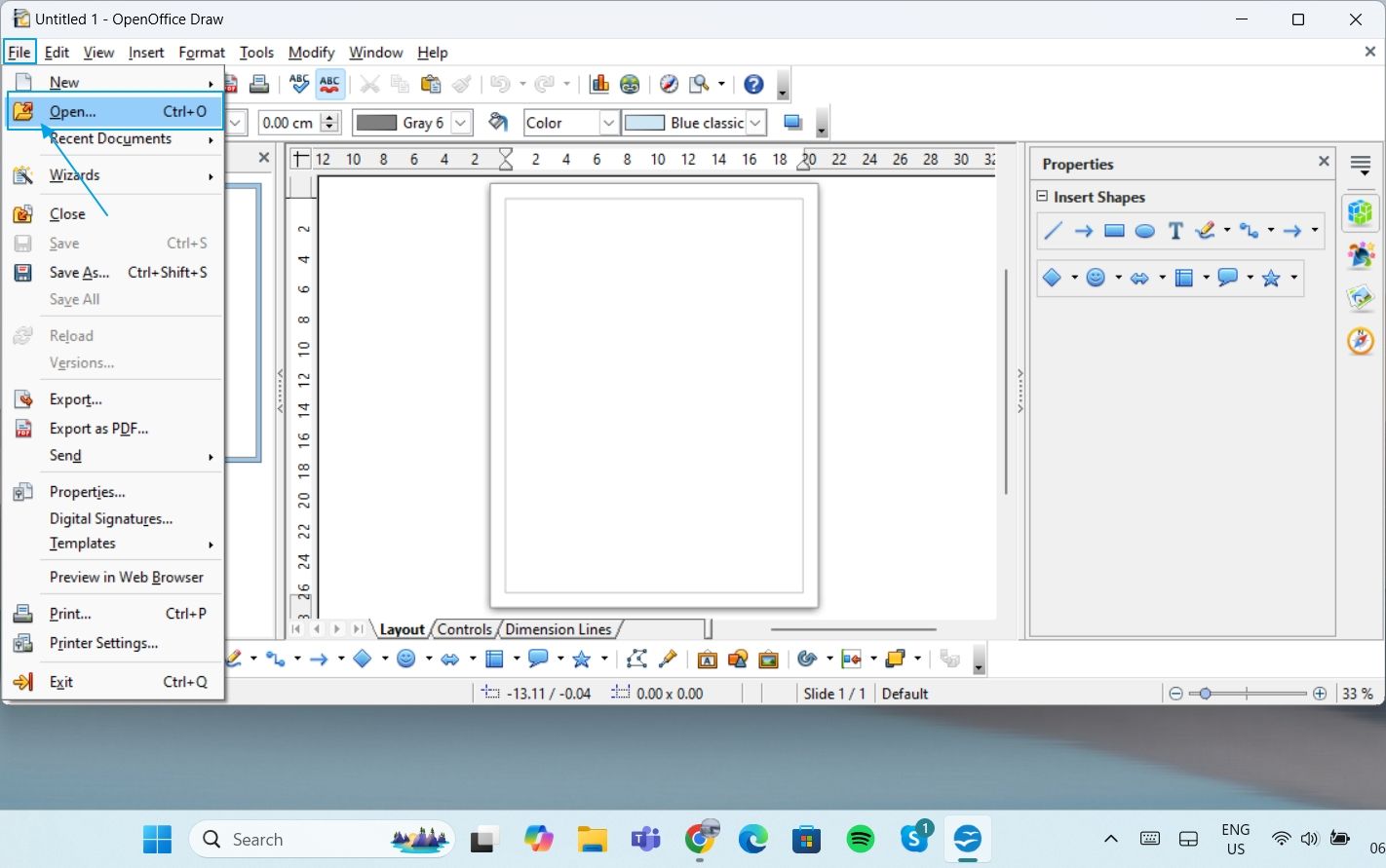This screenshot has height=868, width=1386.
Task: Increase line width with stepper up arrow
Action: (329, 117)
